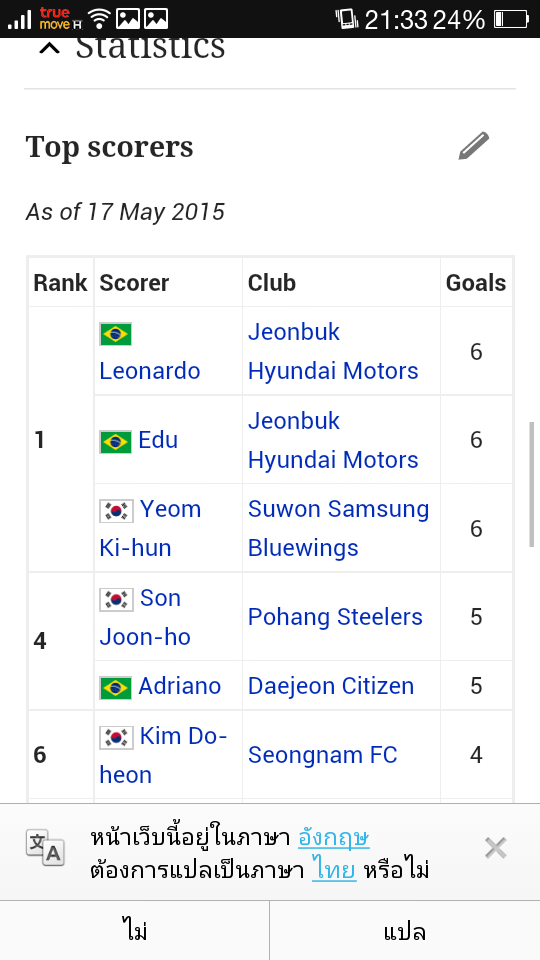This screenshot has height=960, width=540.
Task: Tap the Brazil flag above Leonardo
Action: 115,334
